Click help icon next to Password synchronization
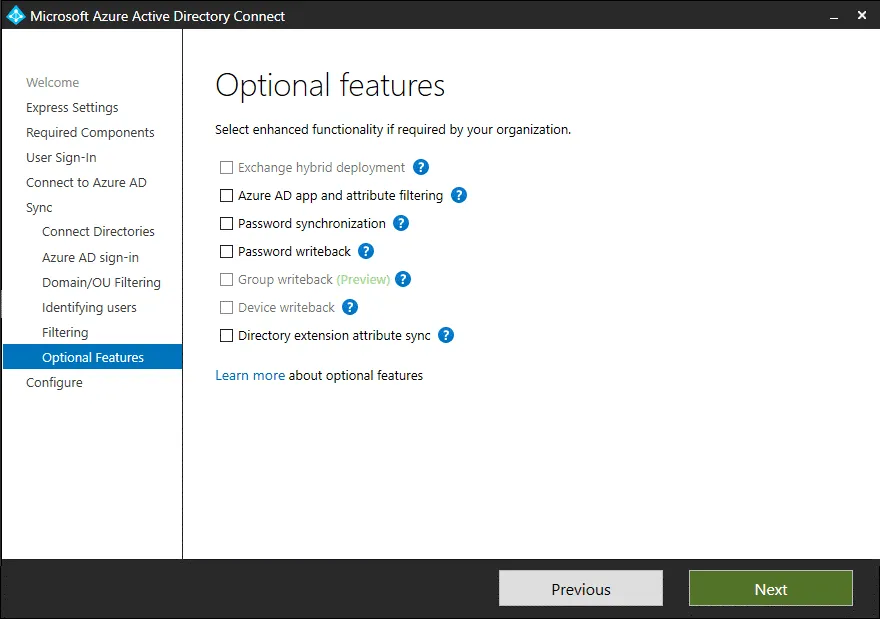 (401, 224)
